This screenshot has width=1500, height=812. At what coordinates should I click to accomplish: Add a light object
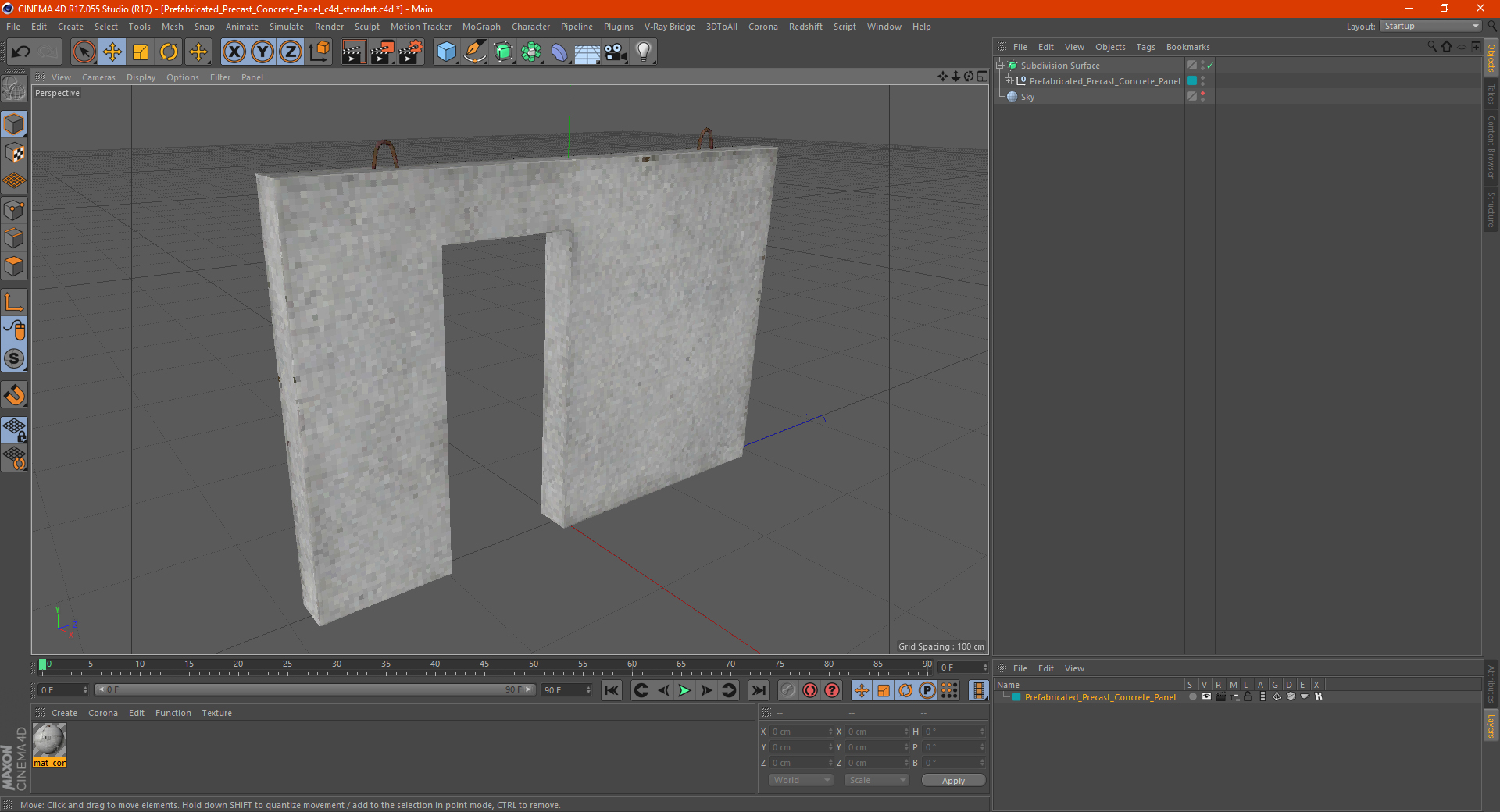tap(644, 52)
